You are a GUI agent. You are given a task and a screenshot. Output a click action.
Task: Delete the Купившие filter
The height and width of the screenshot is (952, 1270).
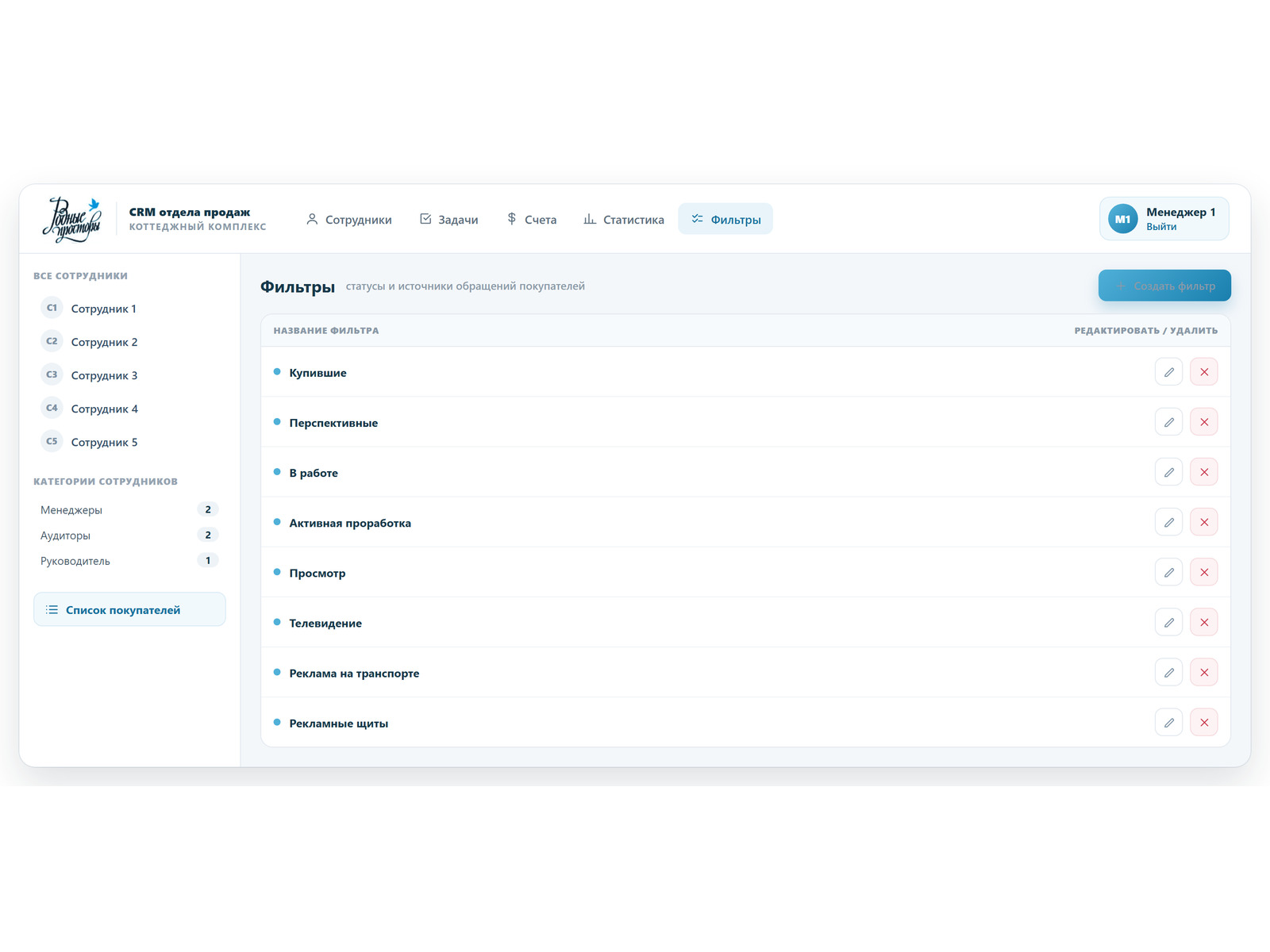(x=1204, y=372)
